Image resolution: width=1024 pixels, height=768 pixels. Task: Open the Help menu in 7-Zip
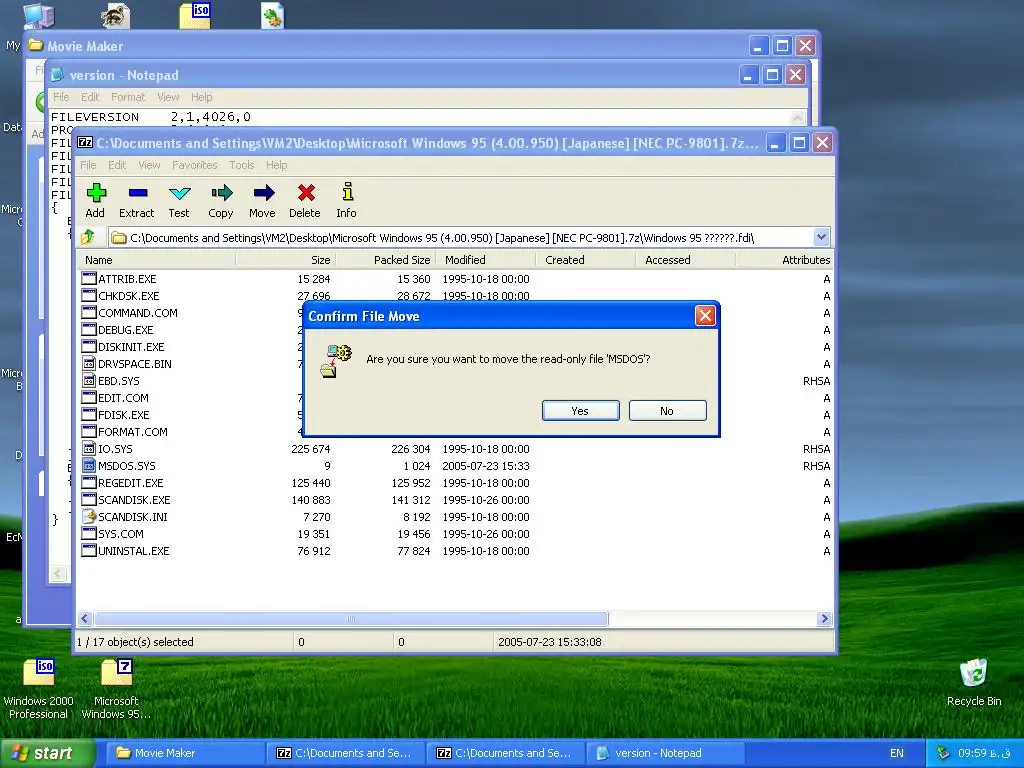pyautogui.click(x=276, y=165)
